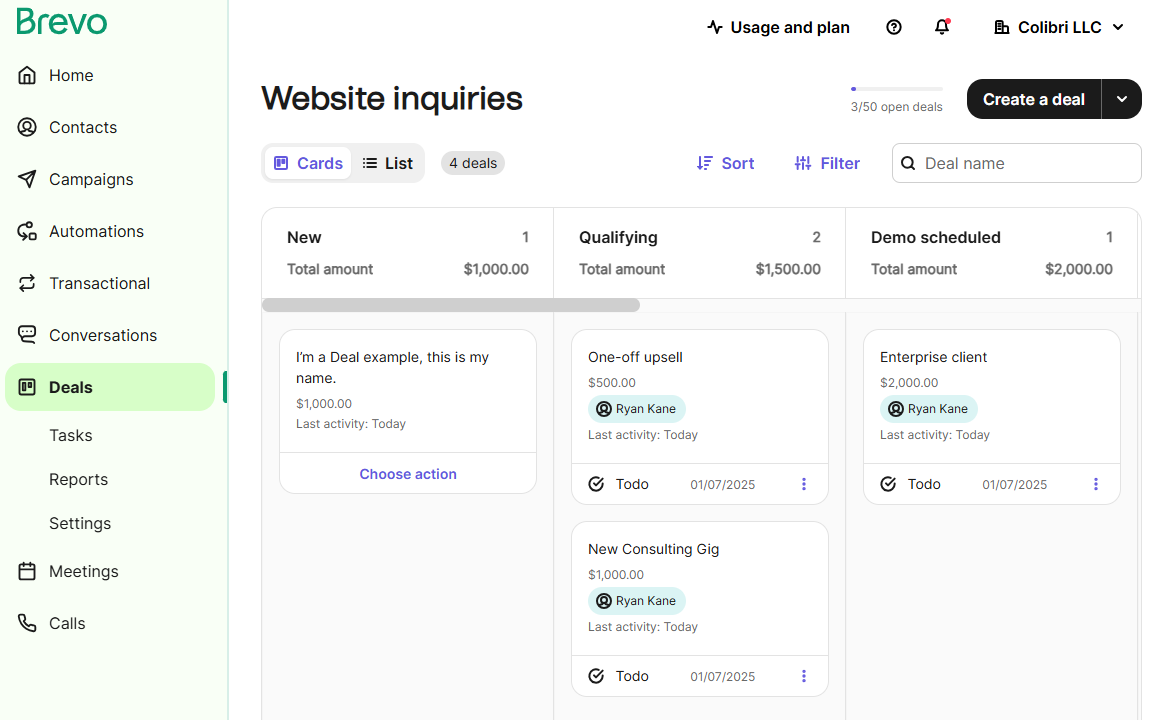Image resolution: width=1164 pixels, height=720 pixels.
Task: Click the horizontal pipeline scrollbar
Action: 451,305
